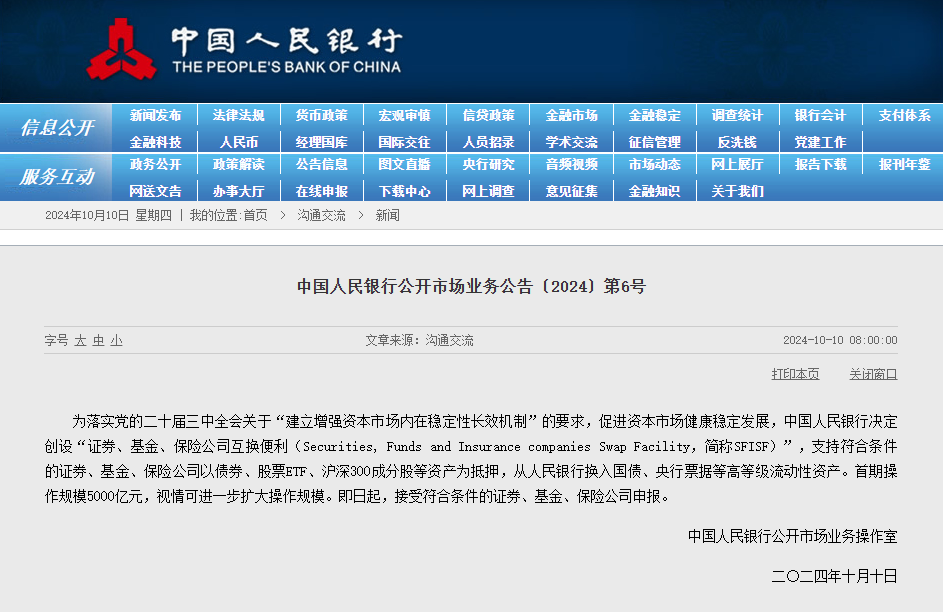
Task: Open the 关于我们 about us page
Action: click(737, 189)
